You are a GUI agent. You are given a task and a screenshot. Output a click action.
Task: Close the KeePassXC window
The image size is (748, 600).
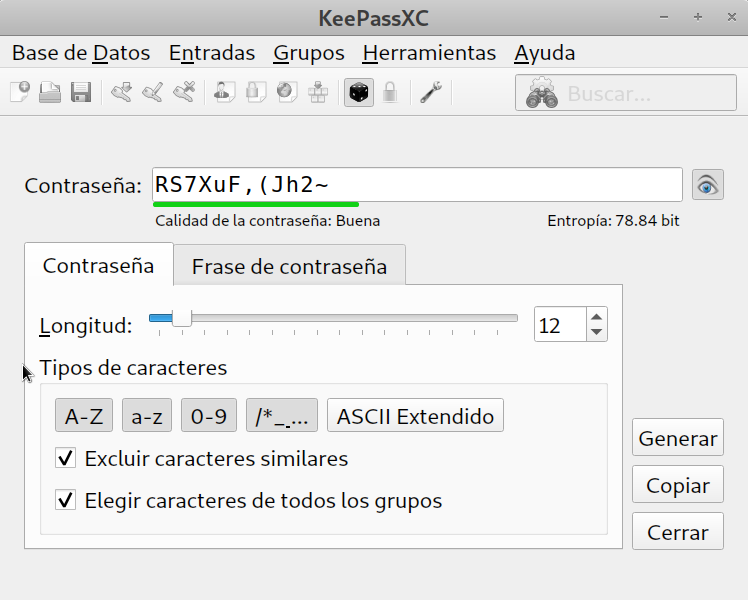pyautogui.click(x=732, y=17)
